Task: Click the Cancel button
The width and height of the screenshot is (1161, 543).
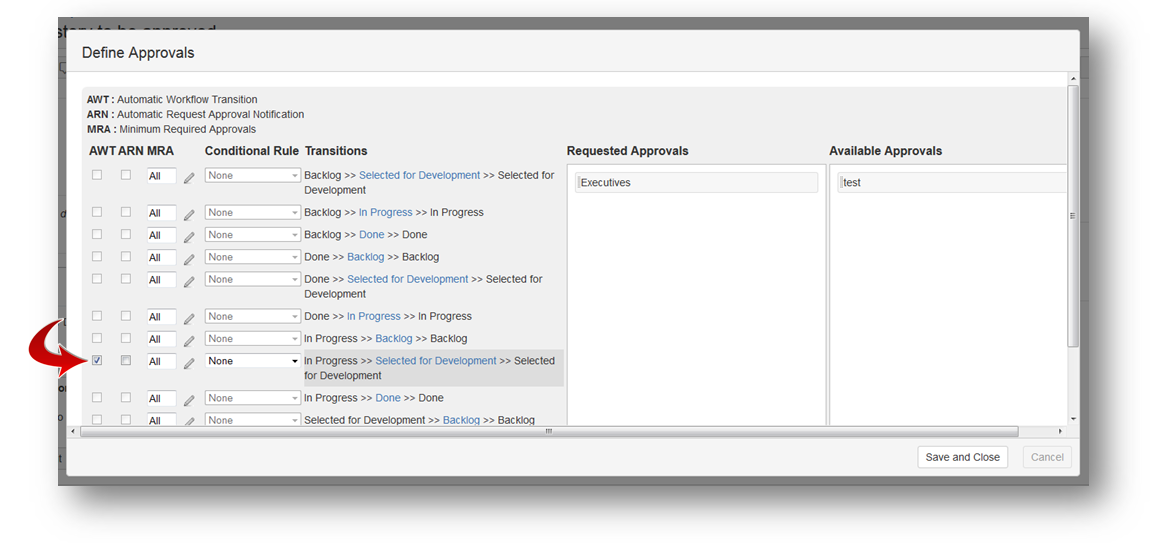Action: coord(1047,457)
